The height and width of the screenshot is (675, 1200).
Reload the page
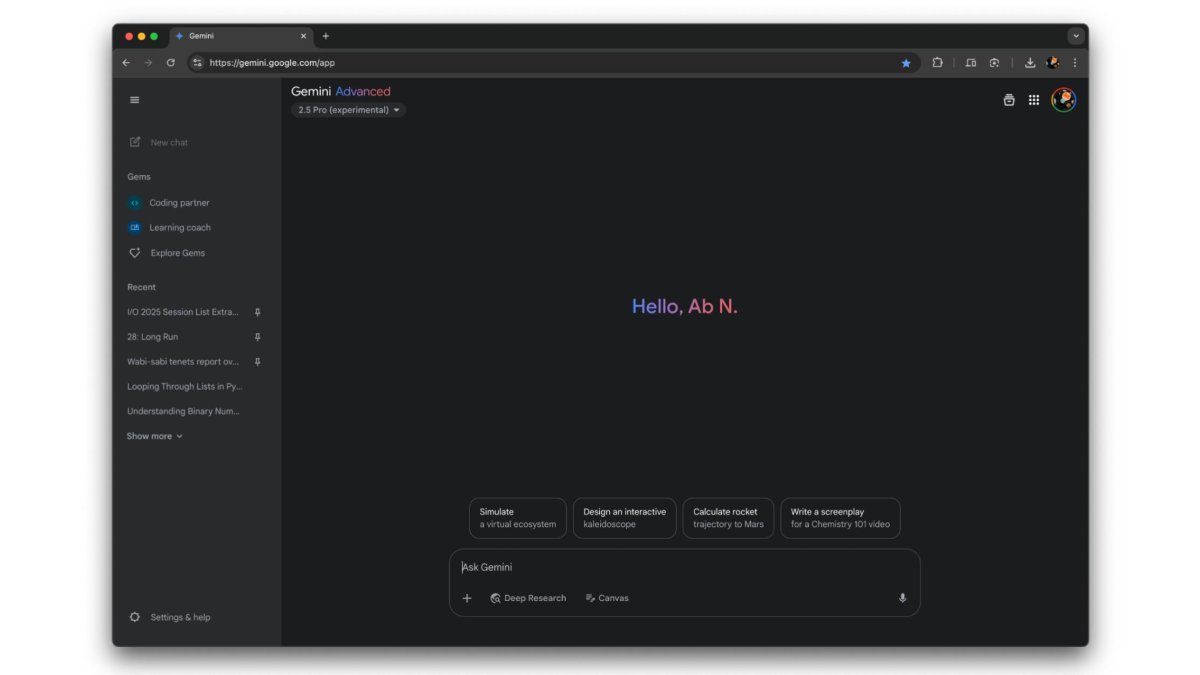tap(170, 62)
